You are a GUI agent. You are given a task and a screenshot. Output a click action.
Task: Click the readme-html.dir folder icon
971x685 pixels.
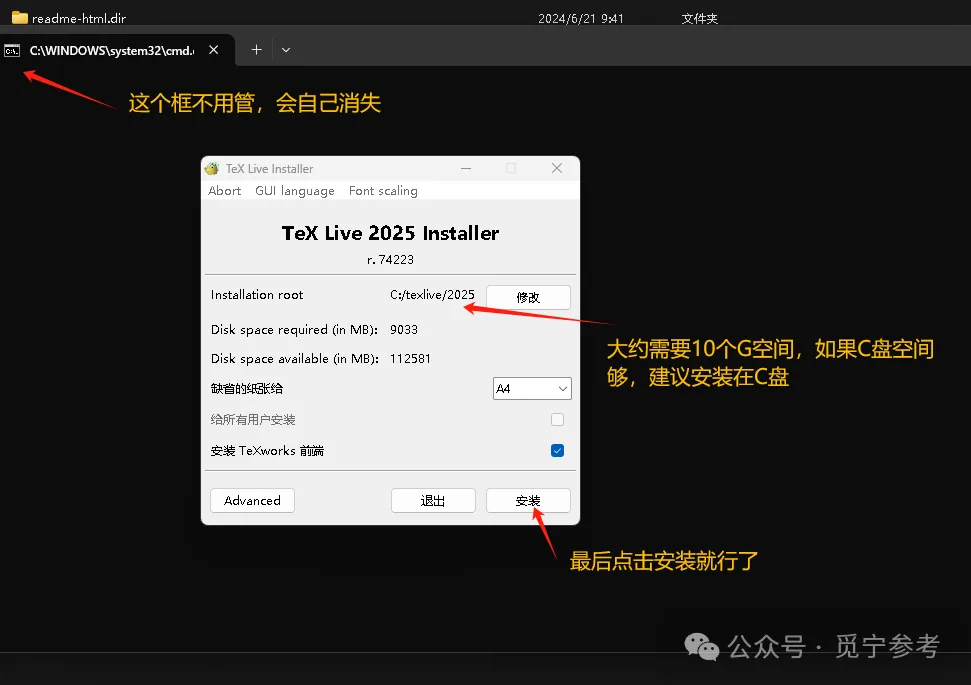(x=20, y=18)
